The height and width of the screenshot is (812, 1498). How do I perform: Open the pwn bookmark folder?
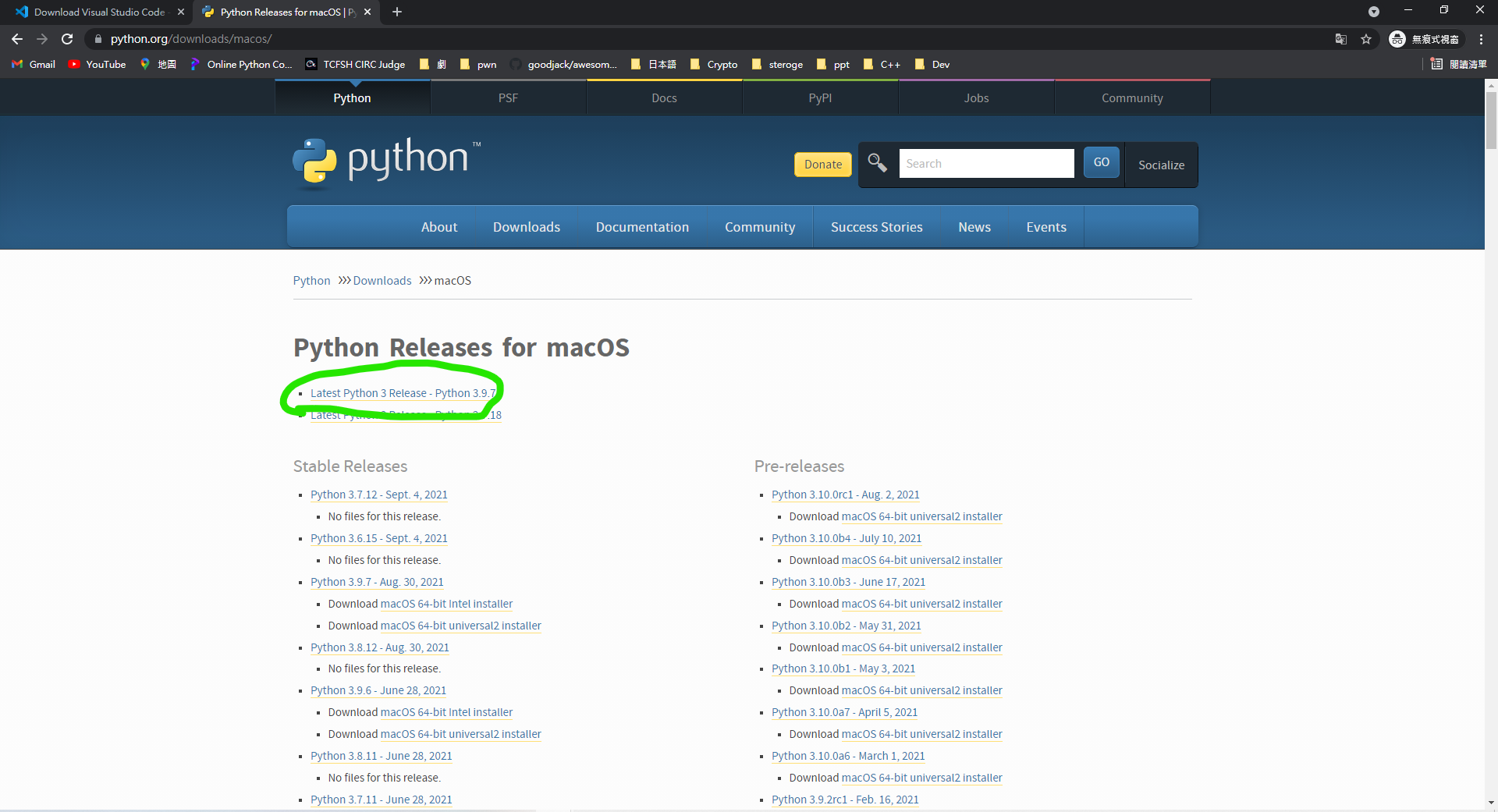click(478, 64)
